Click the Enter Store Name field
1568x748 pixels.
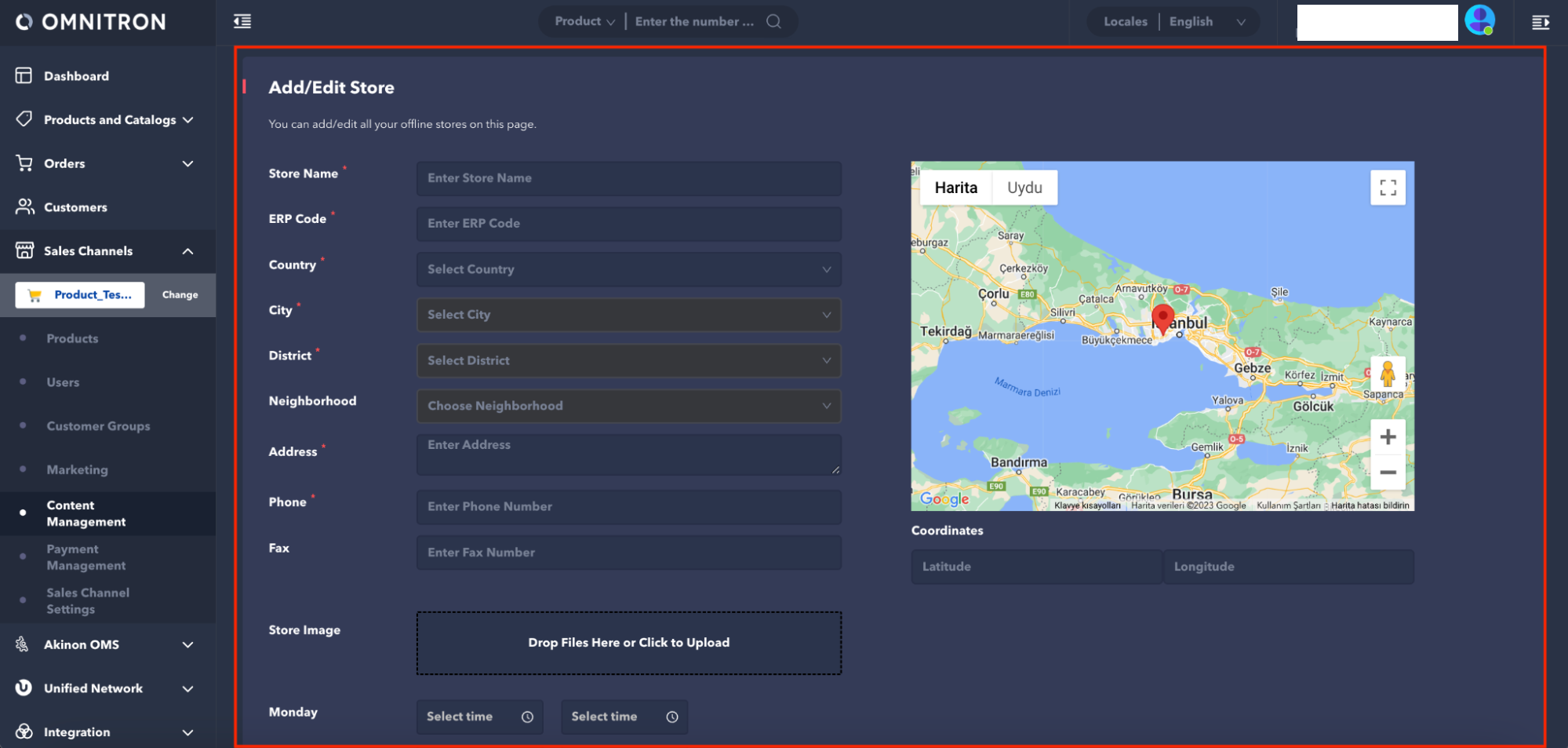pyautogui.click(x=628, y=178)
